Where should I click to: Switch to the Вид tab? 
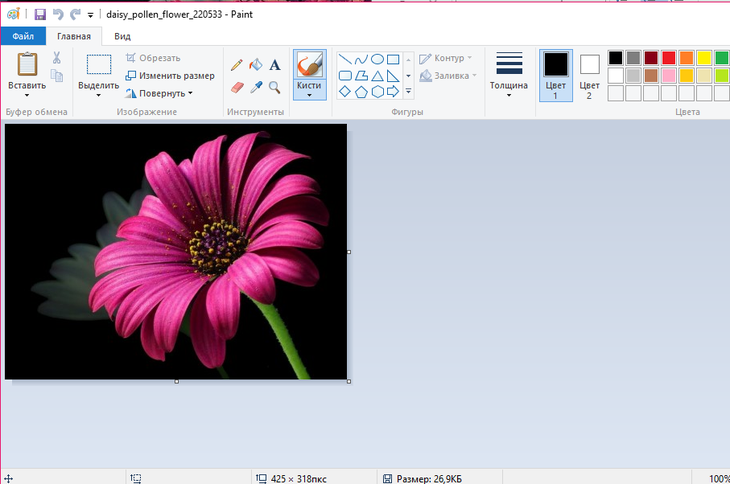pos(122,36)
